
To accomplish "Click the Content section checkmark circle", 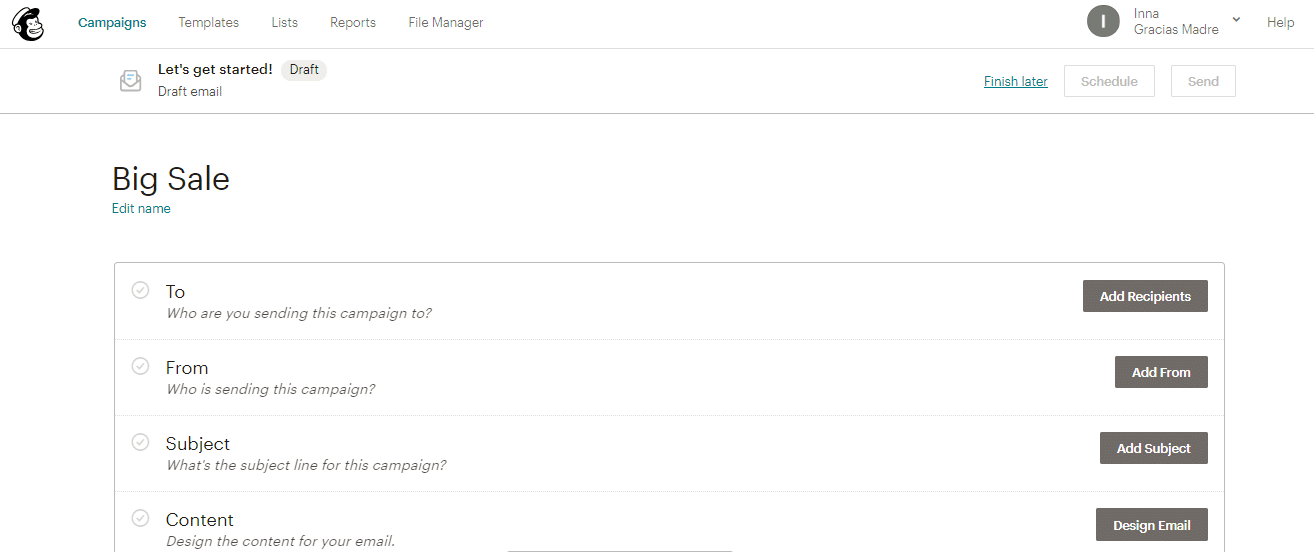I will (141, 518).
